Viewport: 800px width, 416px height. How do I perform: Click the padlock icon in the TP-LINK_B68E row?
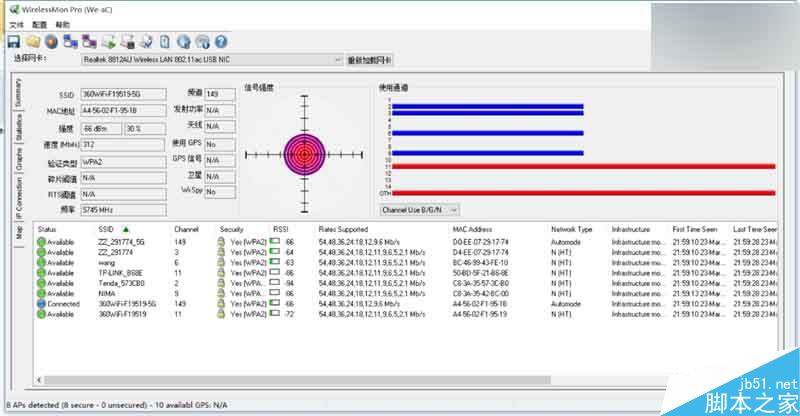point(223,272)
